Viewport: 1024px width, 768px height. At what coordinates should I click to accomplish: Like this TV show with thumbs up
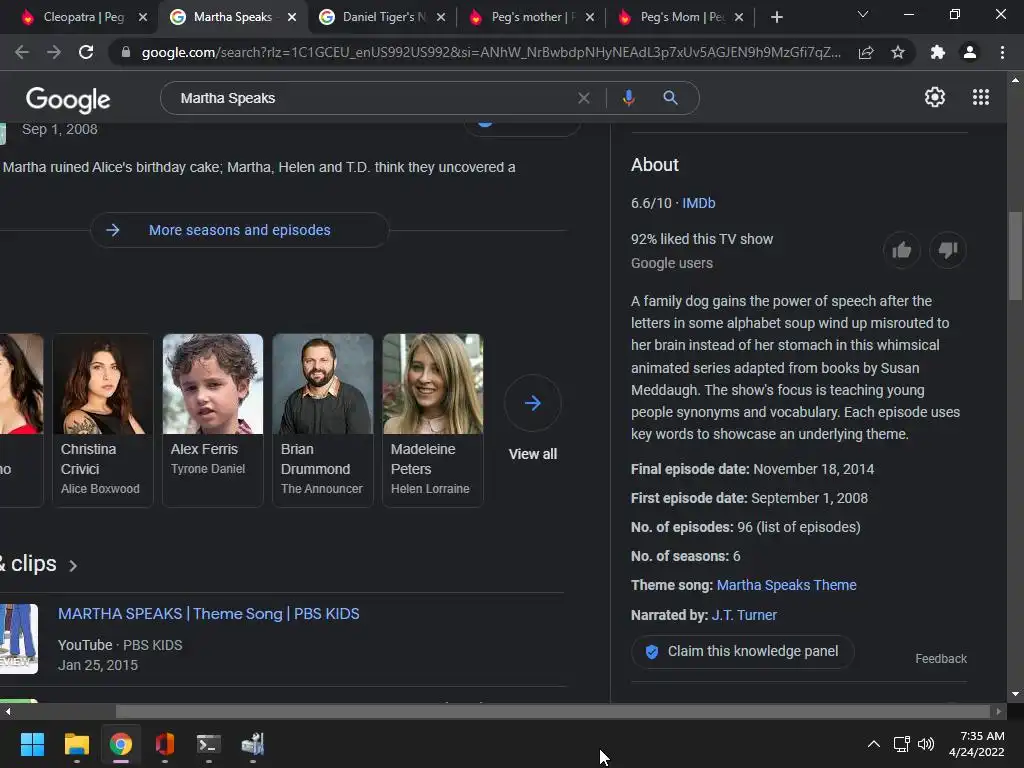click(x=901, y=250)
